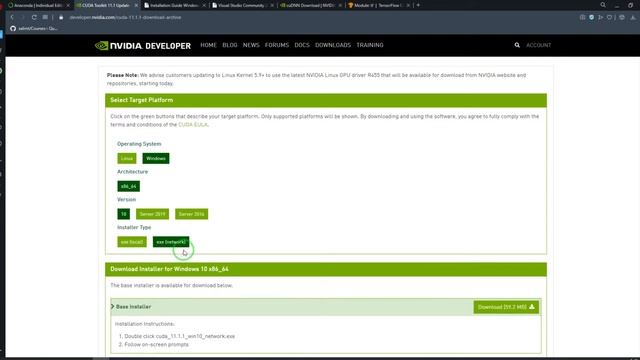Image resolution: width=640 pixels, height=360 pixels.
Task: Open browser downloads icon at toolbar end
Action: coord(633,17)
